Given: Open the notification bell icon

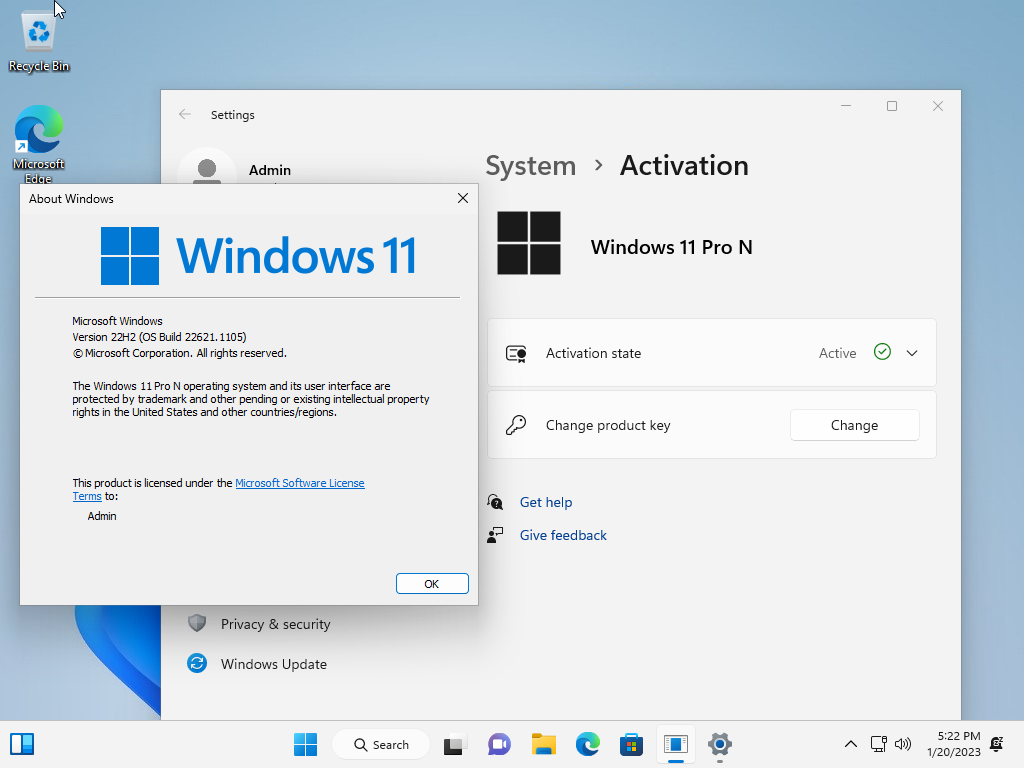Looking at the screenshot, I should (x=997, y=744).
